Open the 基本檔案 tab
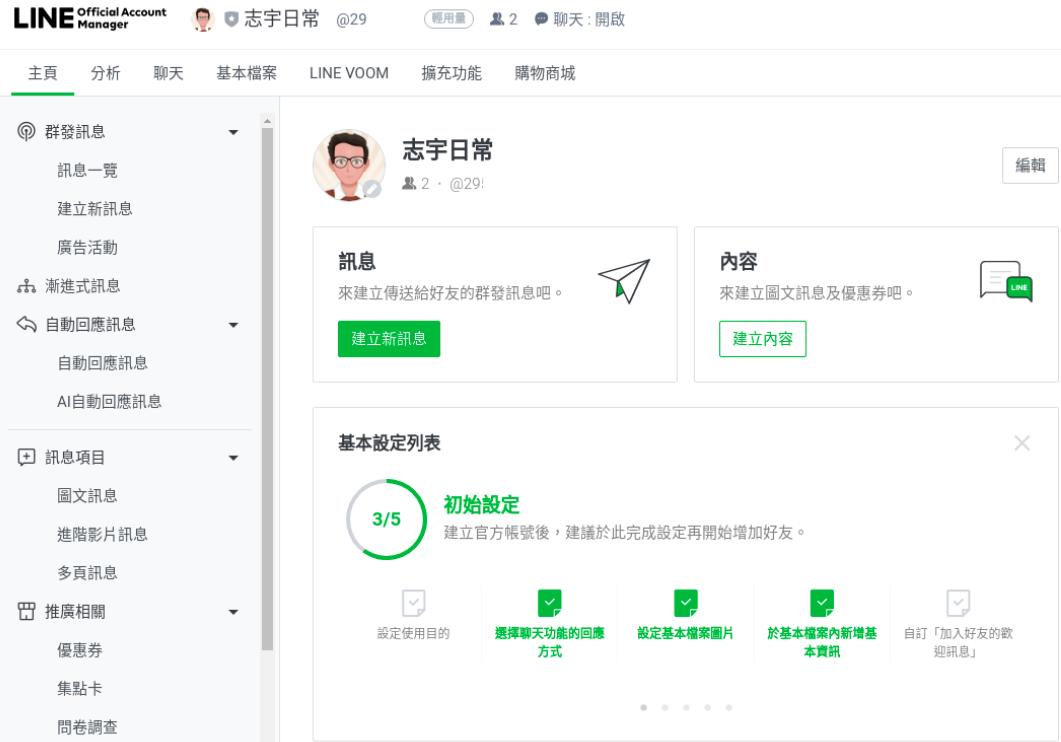Image resolution: width=1061 pixels, height=742 pixels. pyautogui.click(x=246, y=73)
